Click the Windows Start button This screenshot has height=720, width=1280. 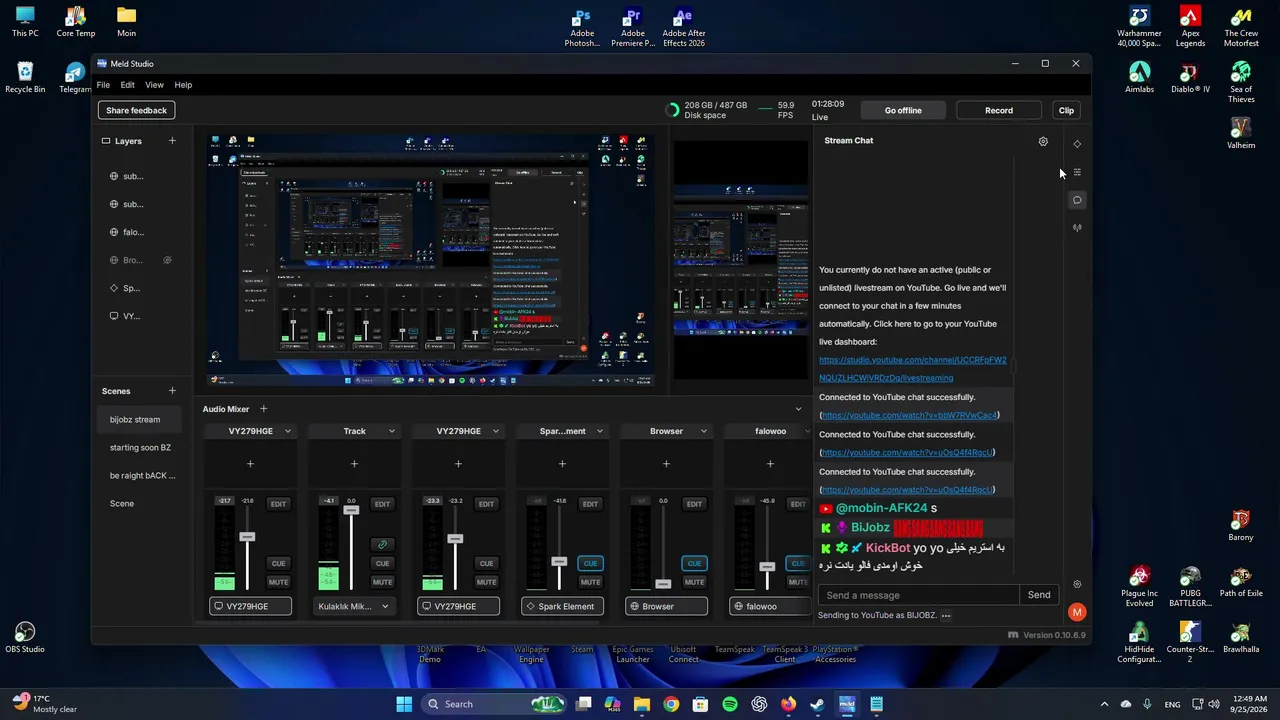(x=404, y=704)
